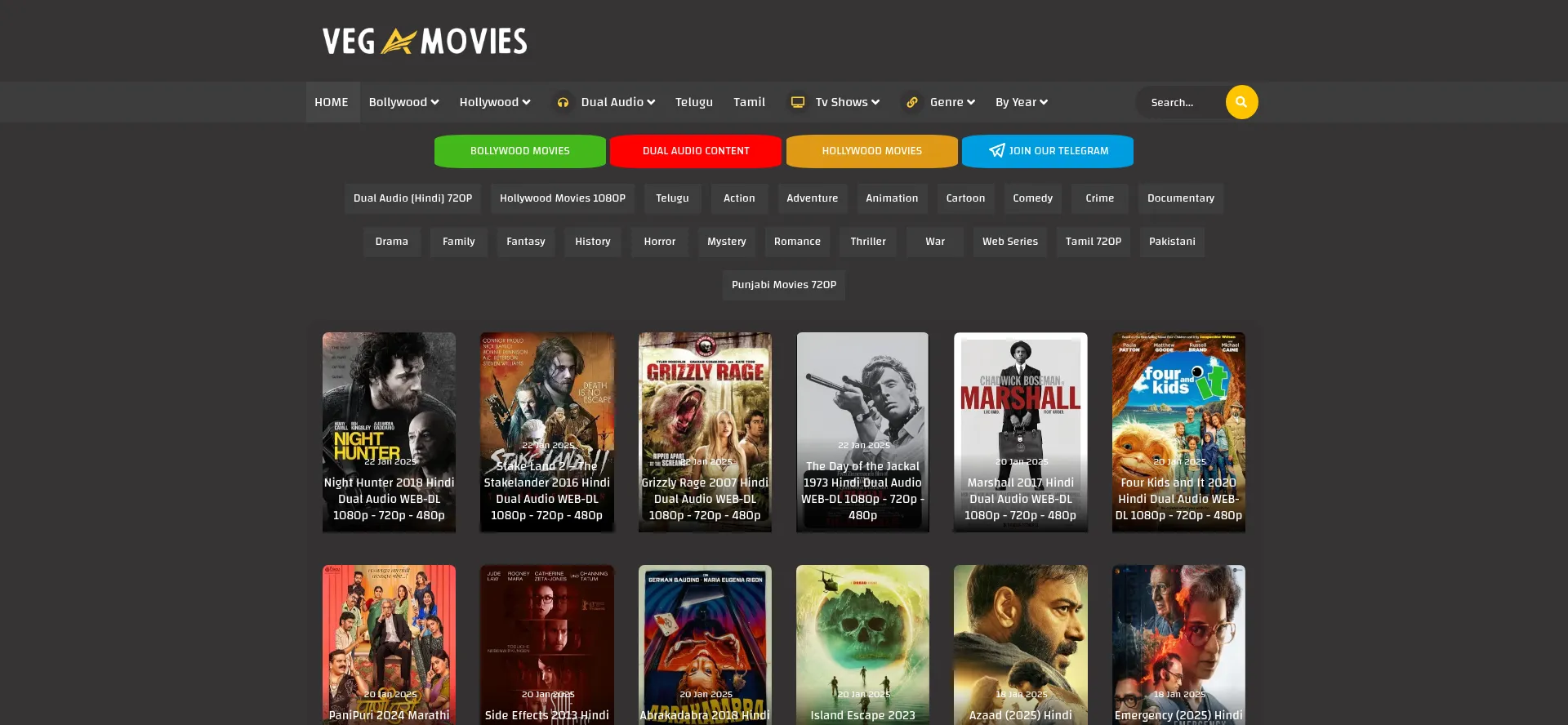Open the Pakistani category tag
Screen dimensions: 1568x725
point(1172,242)
